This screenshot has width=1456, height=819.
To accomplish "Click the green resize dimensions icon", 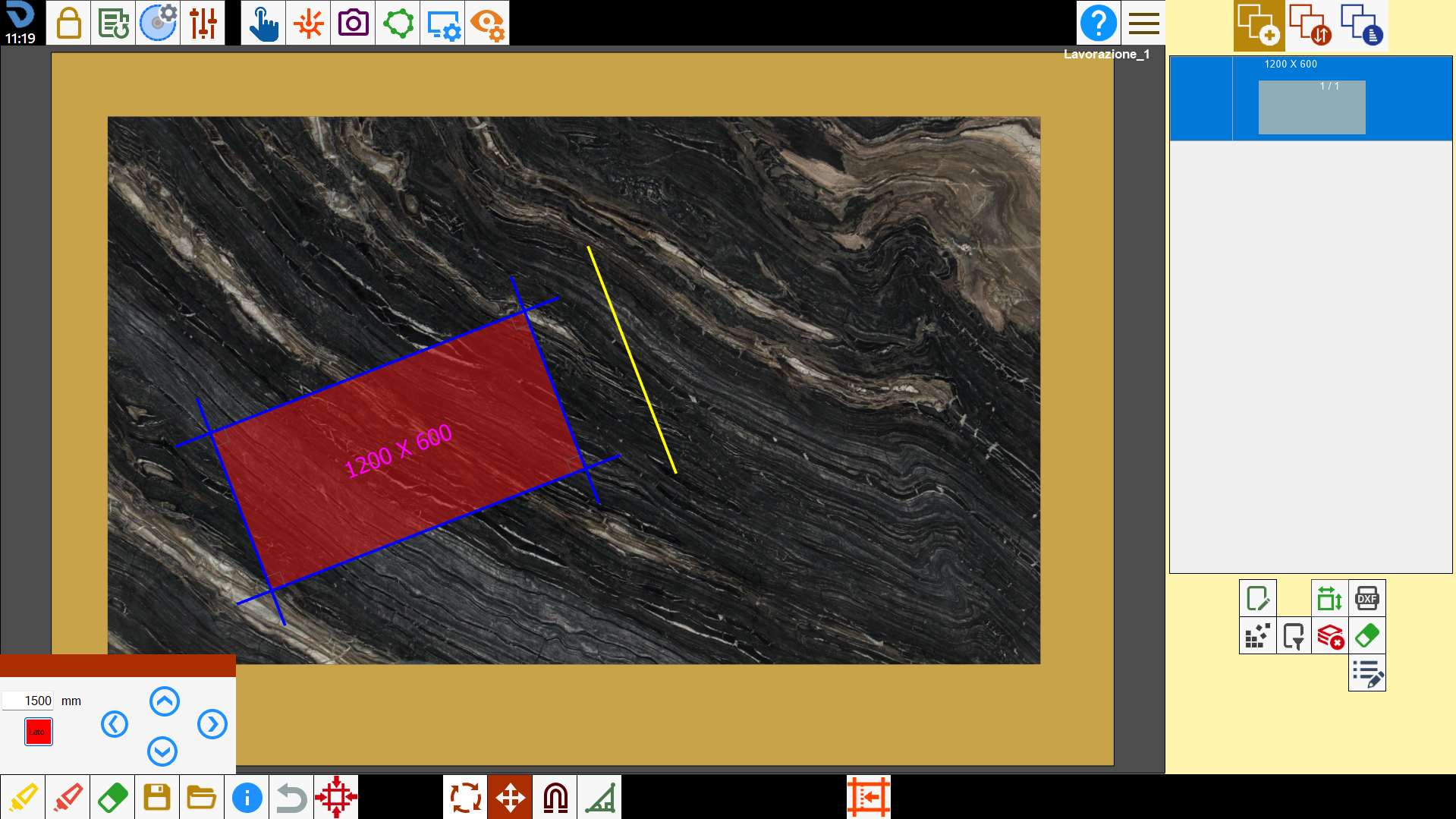I will pyautogui.click(x=1329, y=598).
